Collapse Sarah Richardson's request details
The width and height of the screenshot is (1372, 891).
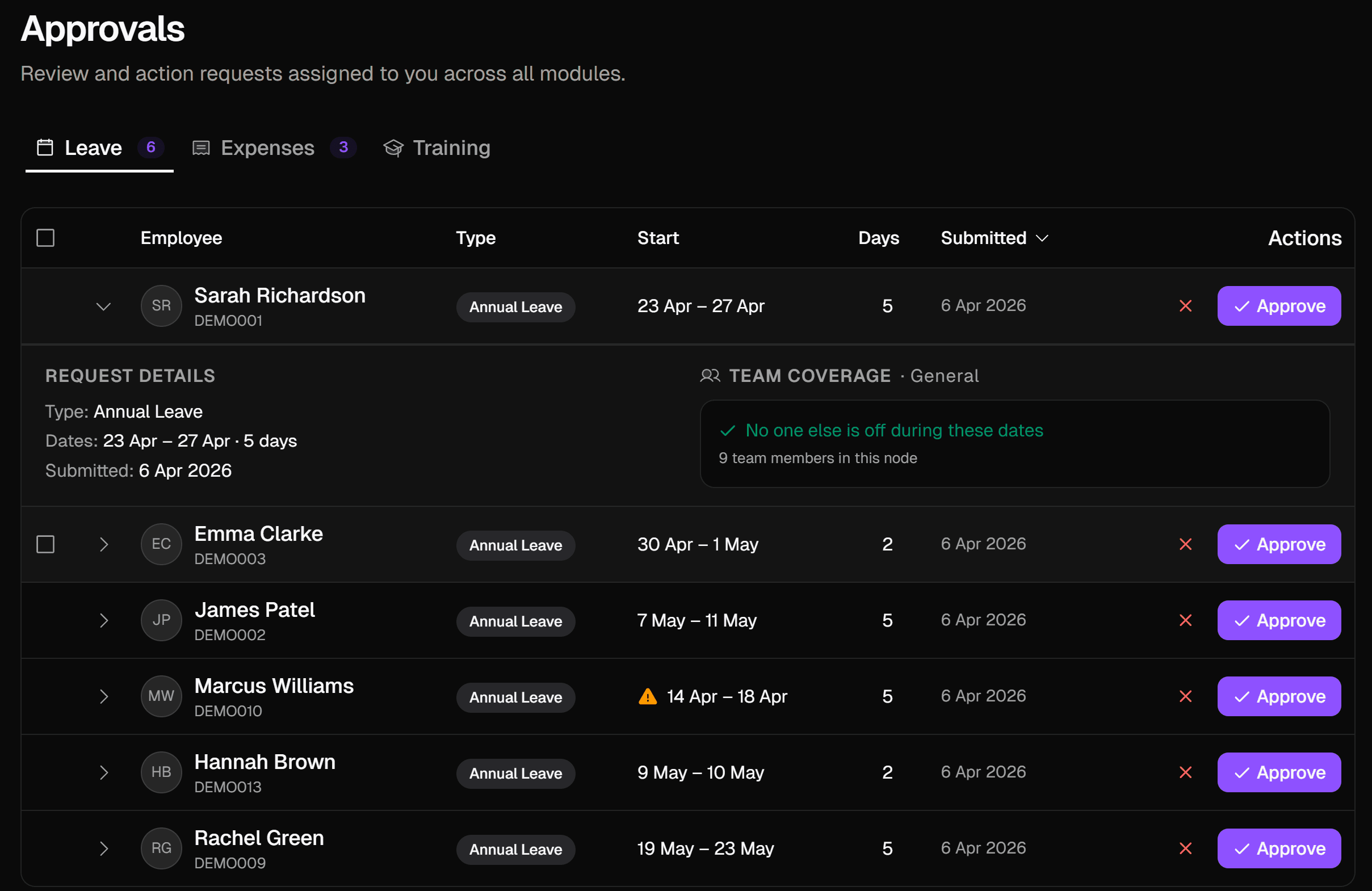pos(103,306)
